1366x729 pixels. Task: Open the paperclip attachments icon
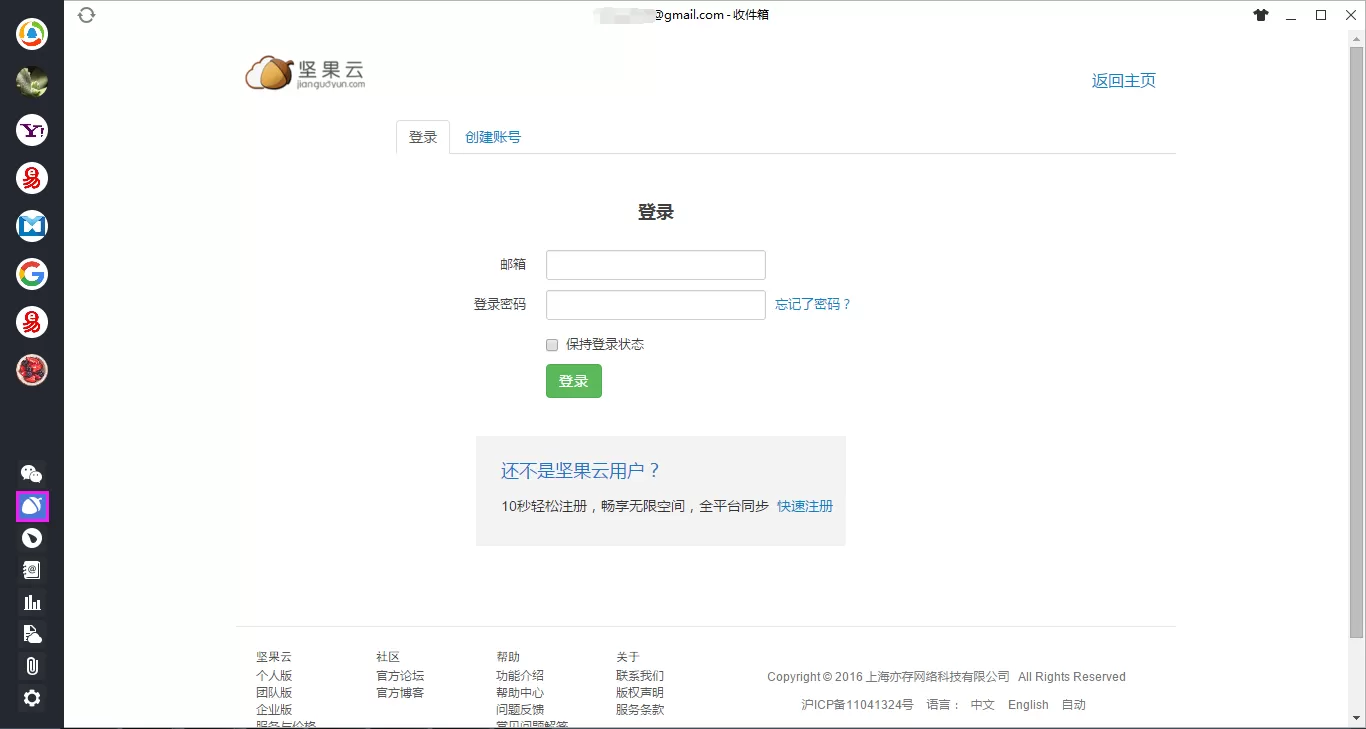pyautogui.click(x=32, y=666)
